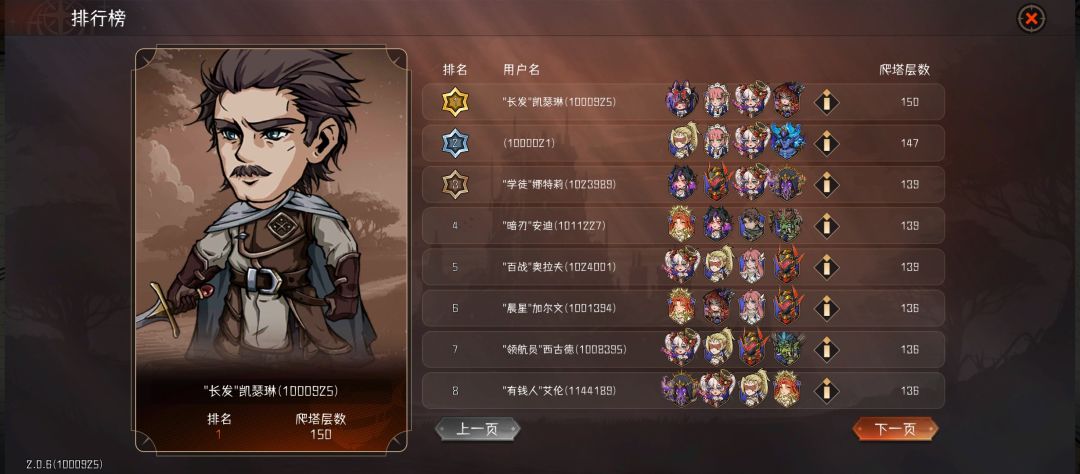Go to previous page with 上一页
Screen dimensions: 1080x474
(x=477, y=429)
